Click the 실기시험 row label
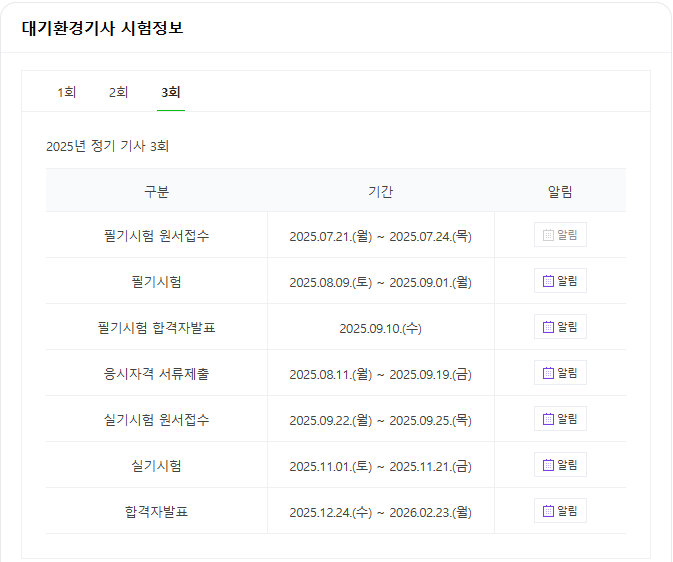Image resolution: width=673 pixels, height=562 pixels. click(x=157, y=465)
